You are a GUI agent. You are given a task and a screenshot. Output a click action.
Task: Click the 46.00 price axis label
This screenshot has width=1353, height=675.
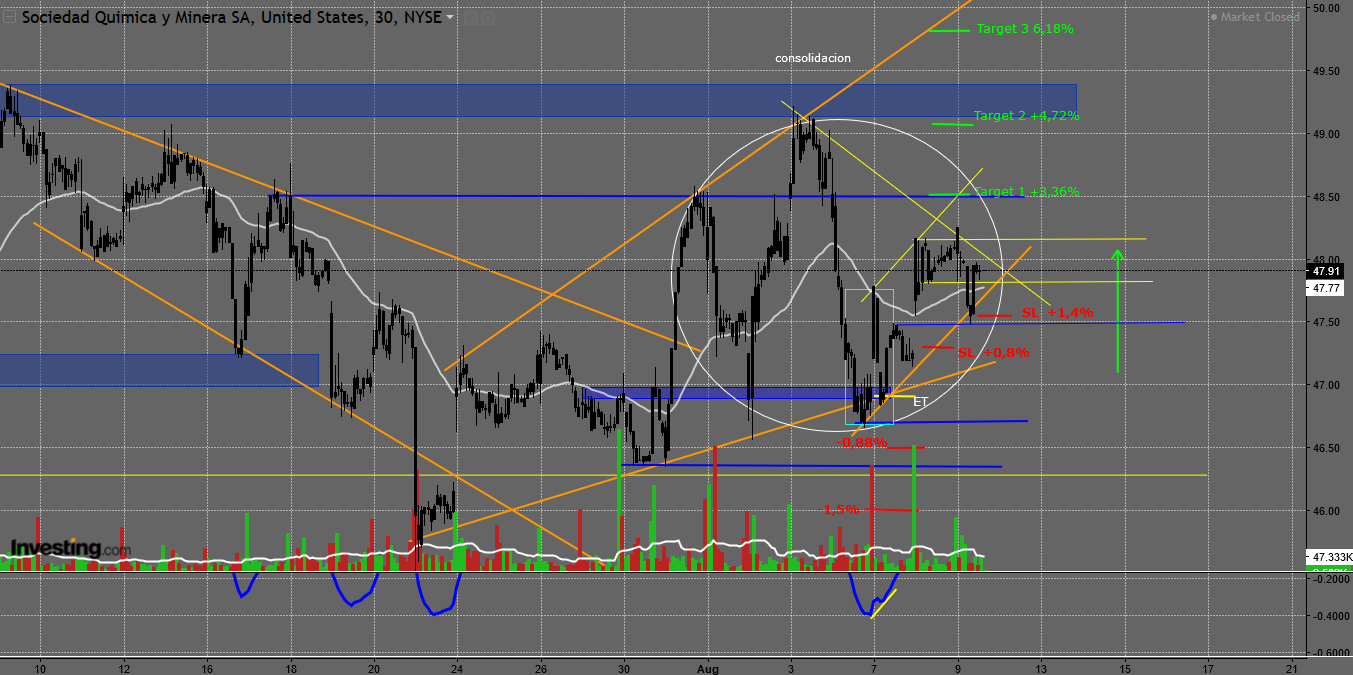click(x=1327, y=511)
